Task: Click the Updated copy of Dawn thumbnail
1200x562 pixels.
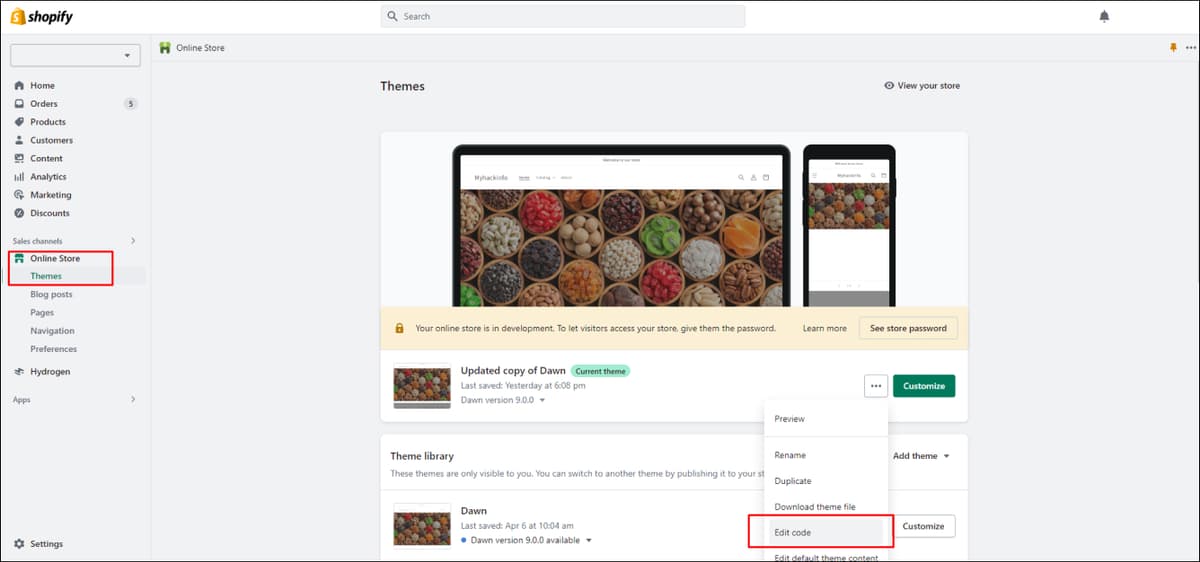Action: (422, 386)
